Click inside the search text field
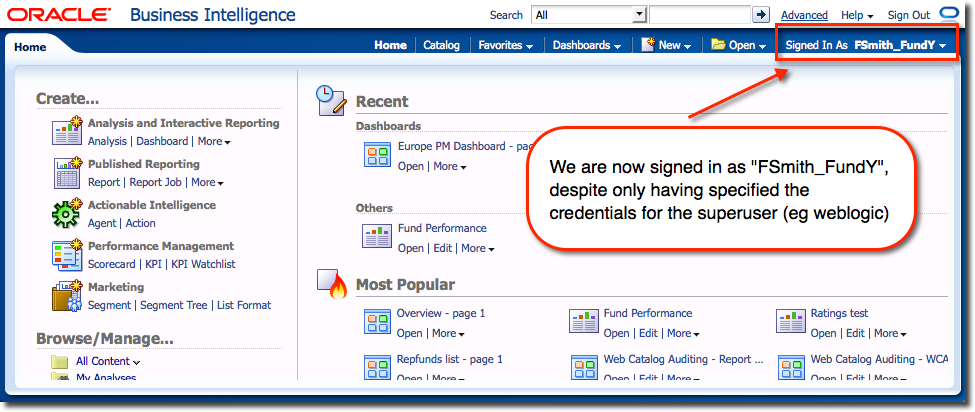The image size is (975, 412). pos(699,15)
